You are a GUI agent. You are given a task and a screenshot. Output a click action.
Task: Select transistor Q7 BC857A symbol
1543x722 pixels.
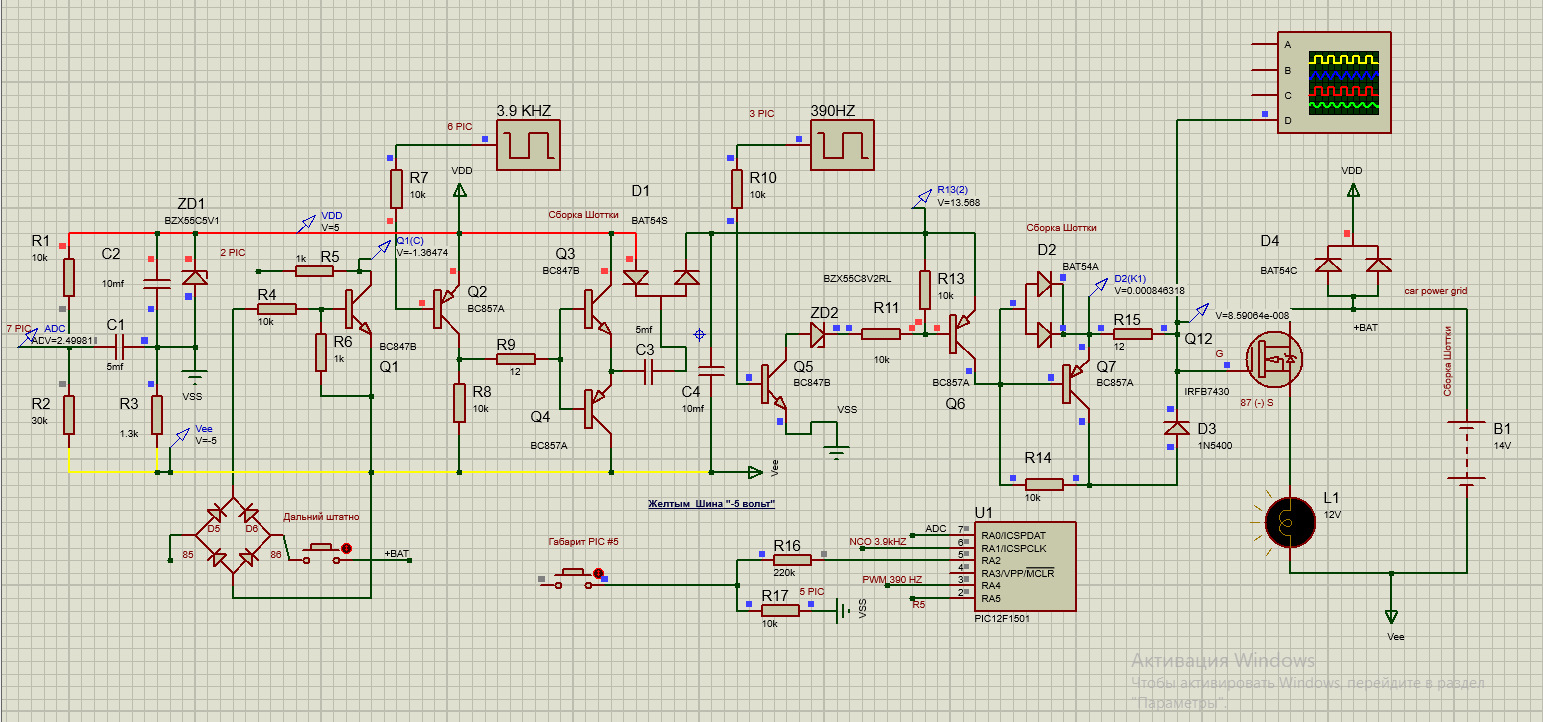pyautogui.click(x=1074, y=383)
